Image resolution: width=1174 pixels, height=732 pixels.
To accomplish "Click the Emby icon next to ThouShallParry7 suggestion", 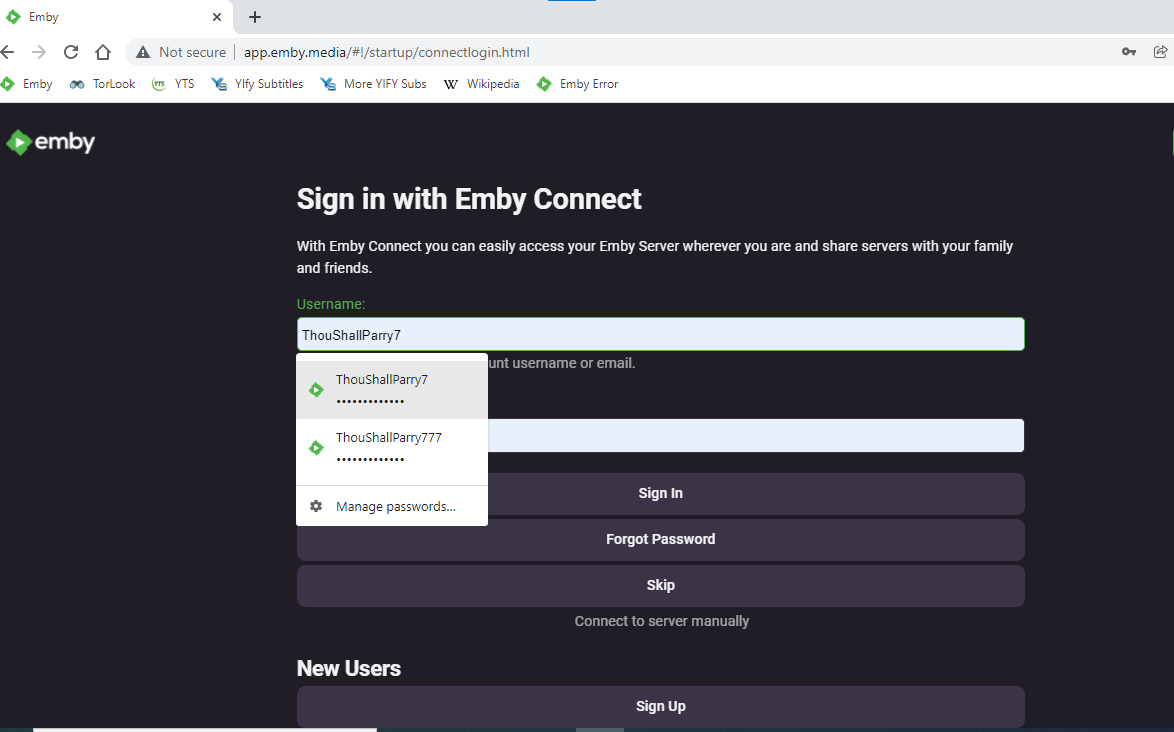I will [x=316, y=390].
